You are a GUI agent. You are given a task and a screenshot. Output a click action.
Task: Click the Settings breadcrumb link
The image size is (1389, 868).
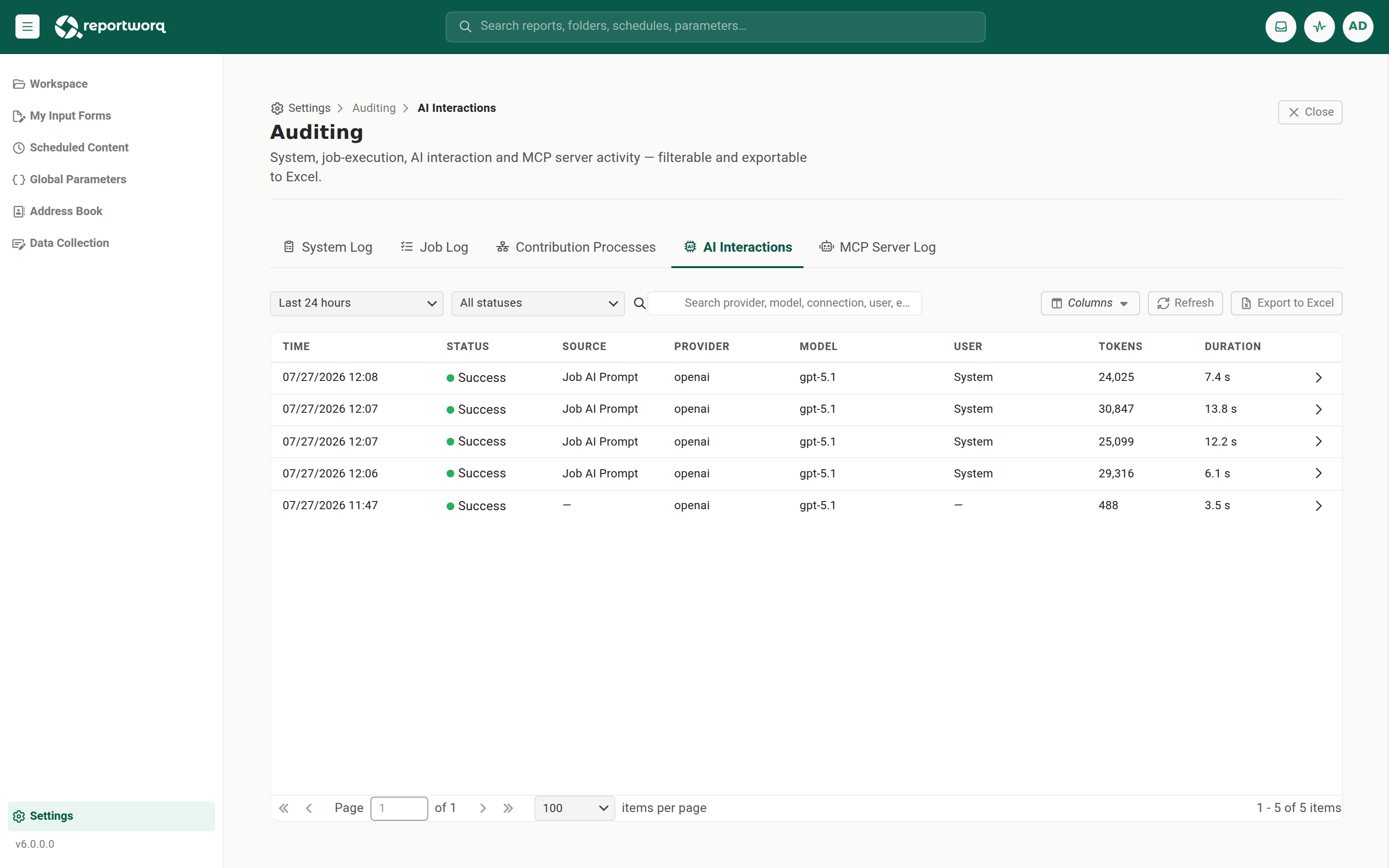(x=301, y=108)
